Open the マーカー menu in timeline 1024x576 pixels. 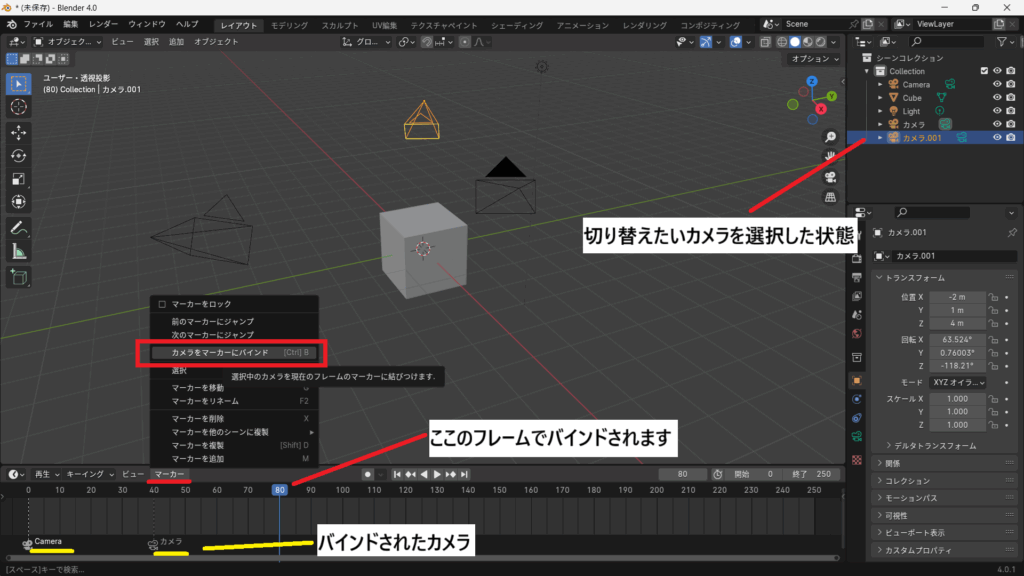click(170, 473)
